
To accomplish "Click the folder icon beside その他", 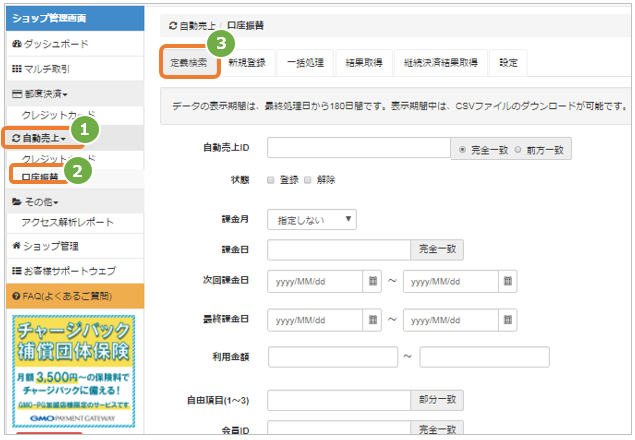I will [x=17, y=201].
